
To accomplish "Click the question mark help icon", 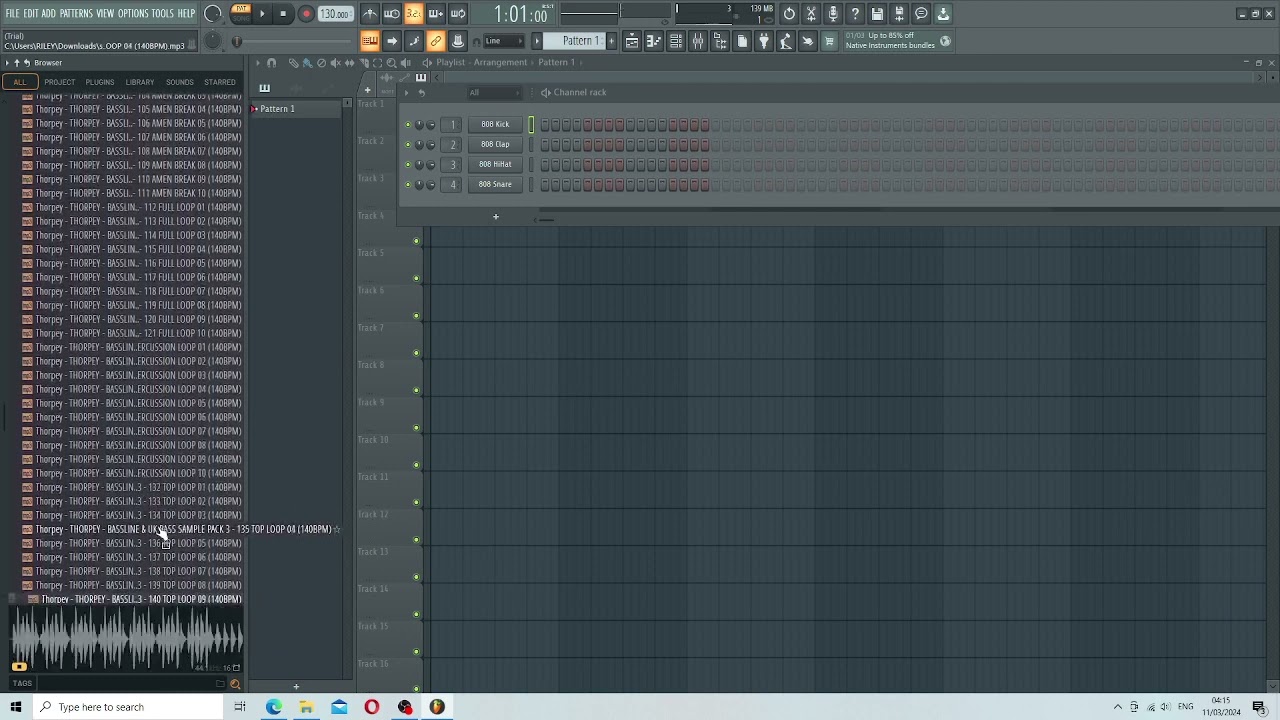I will [855, 14].
